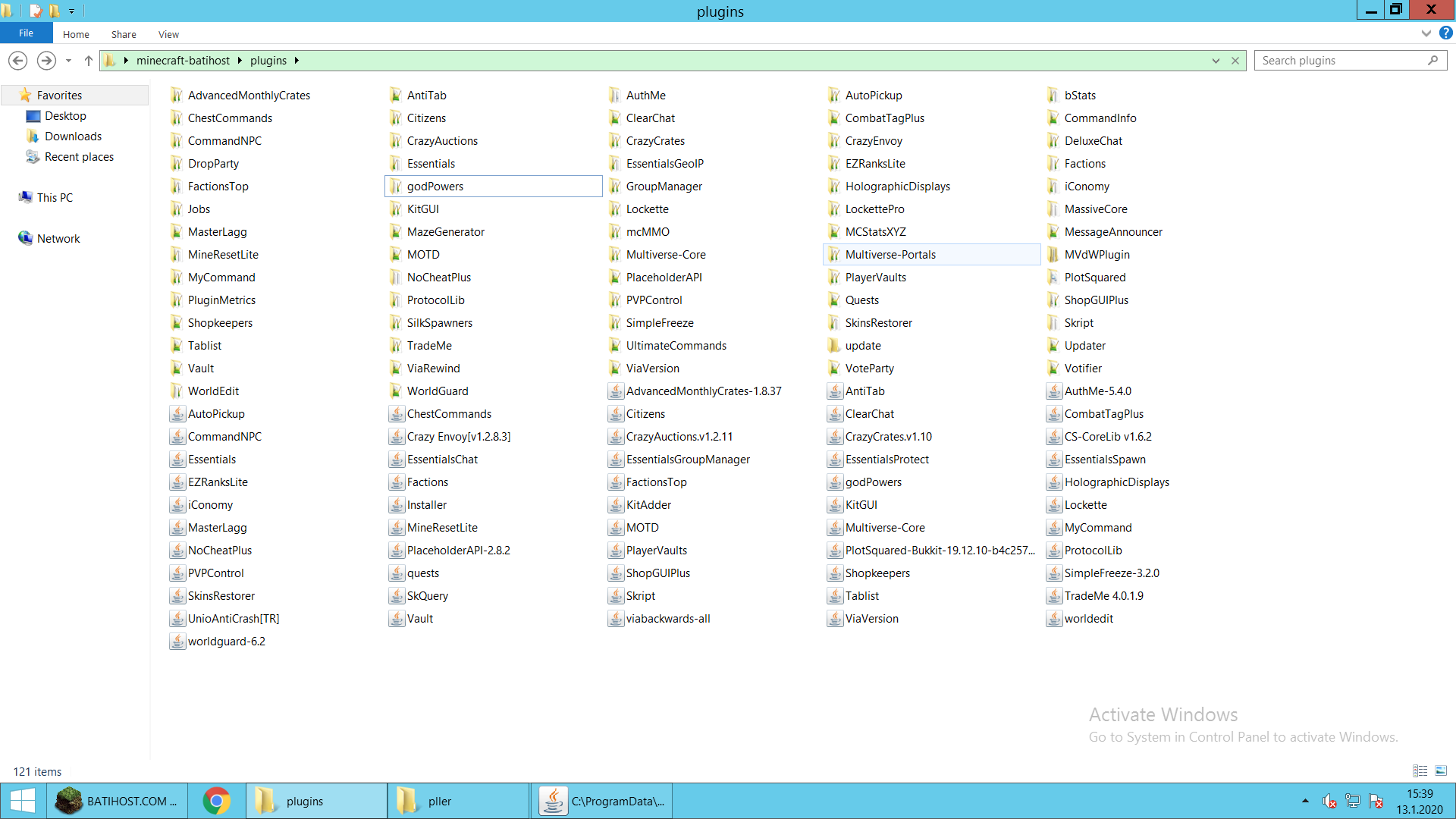Select the MVdWPlugin folder icon

pyautogui.click(x=1053, y=255)
